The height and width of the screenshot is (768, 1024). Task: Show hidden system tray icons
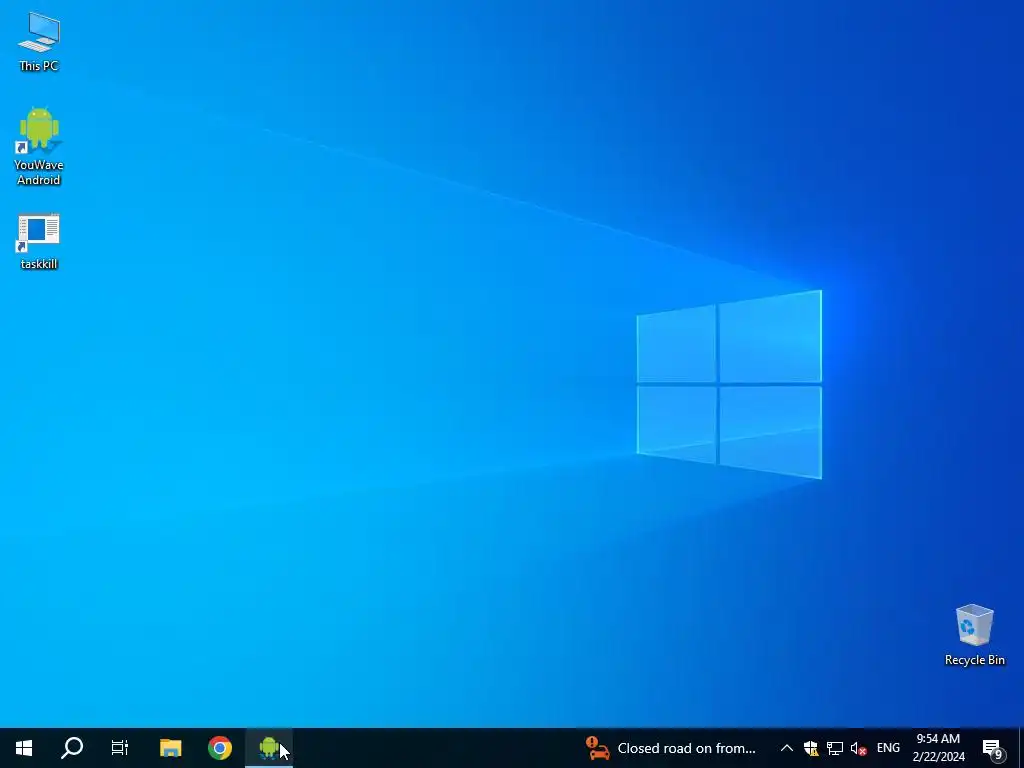pos(787,748)
